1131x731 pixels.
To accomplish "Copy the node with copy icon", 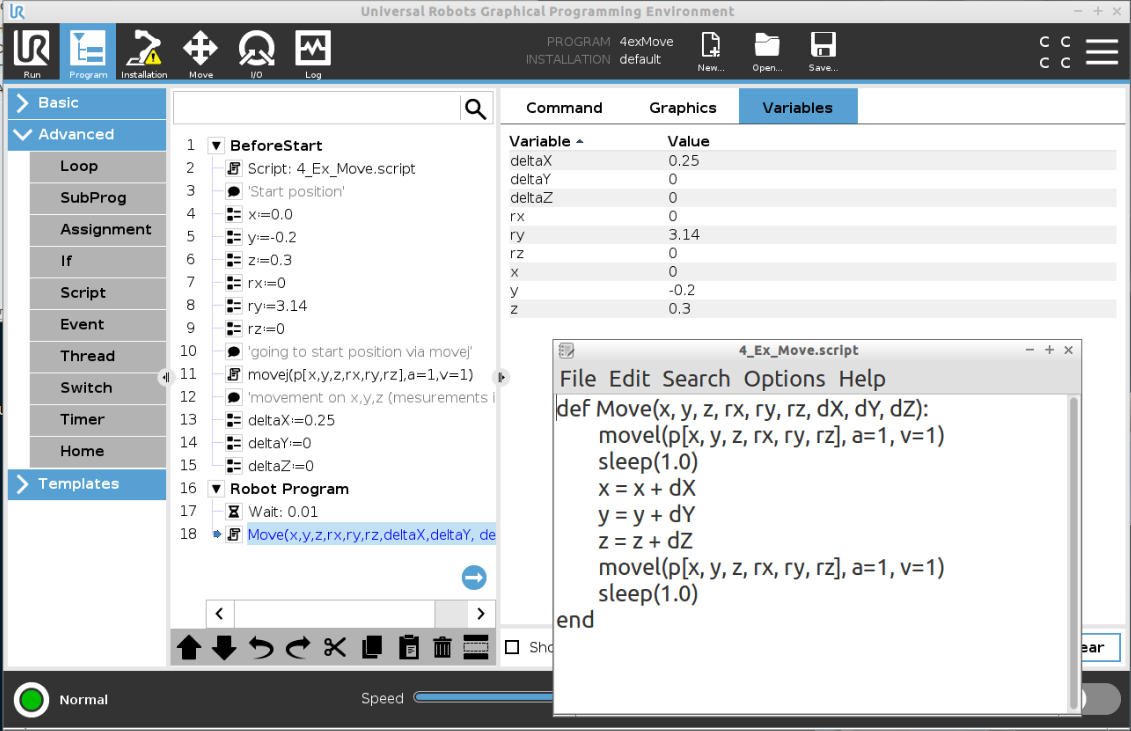I will point(371,647).
